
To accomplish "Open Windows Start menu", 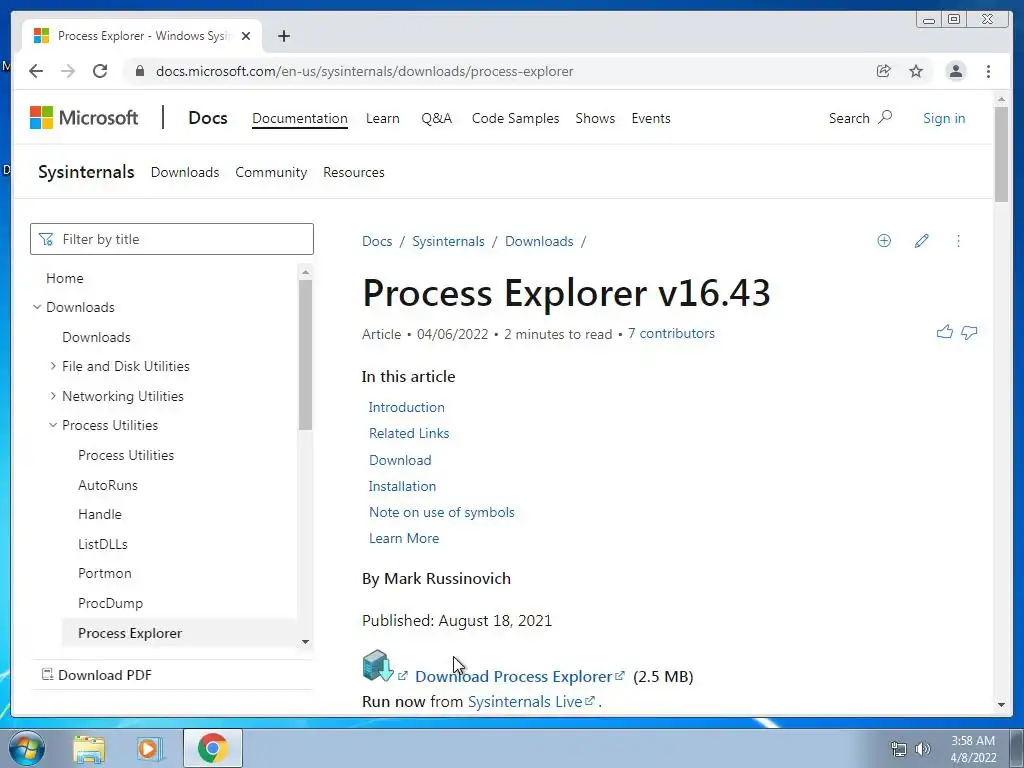I will tap(27, 748).
